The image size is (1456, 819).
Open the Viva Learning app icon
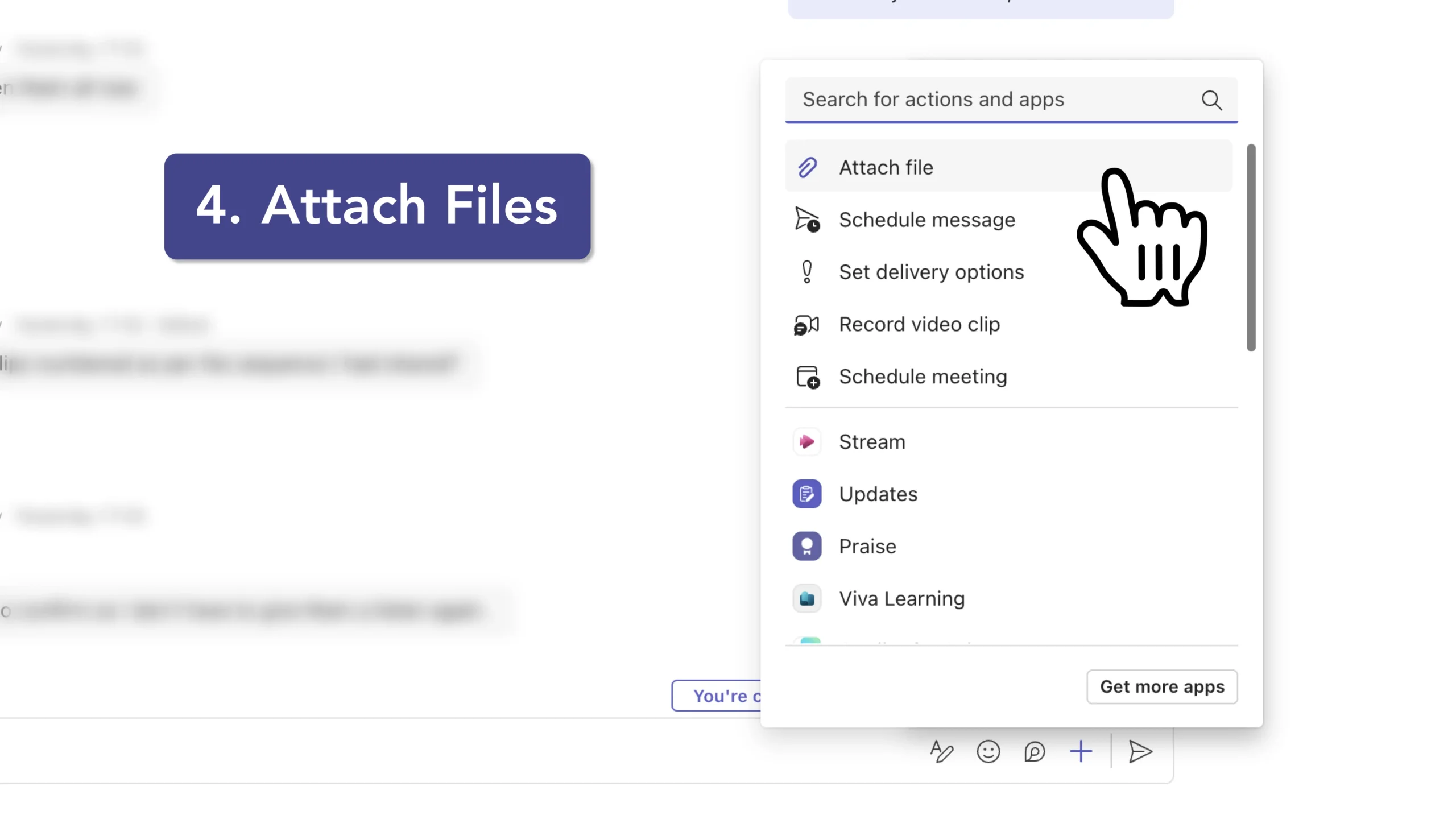tap(807, 599)
